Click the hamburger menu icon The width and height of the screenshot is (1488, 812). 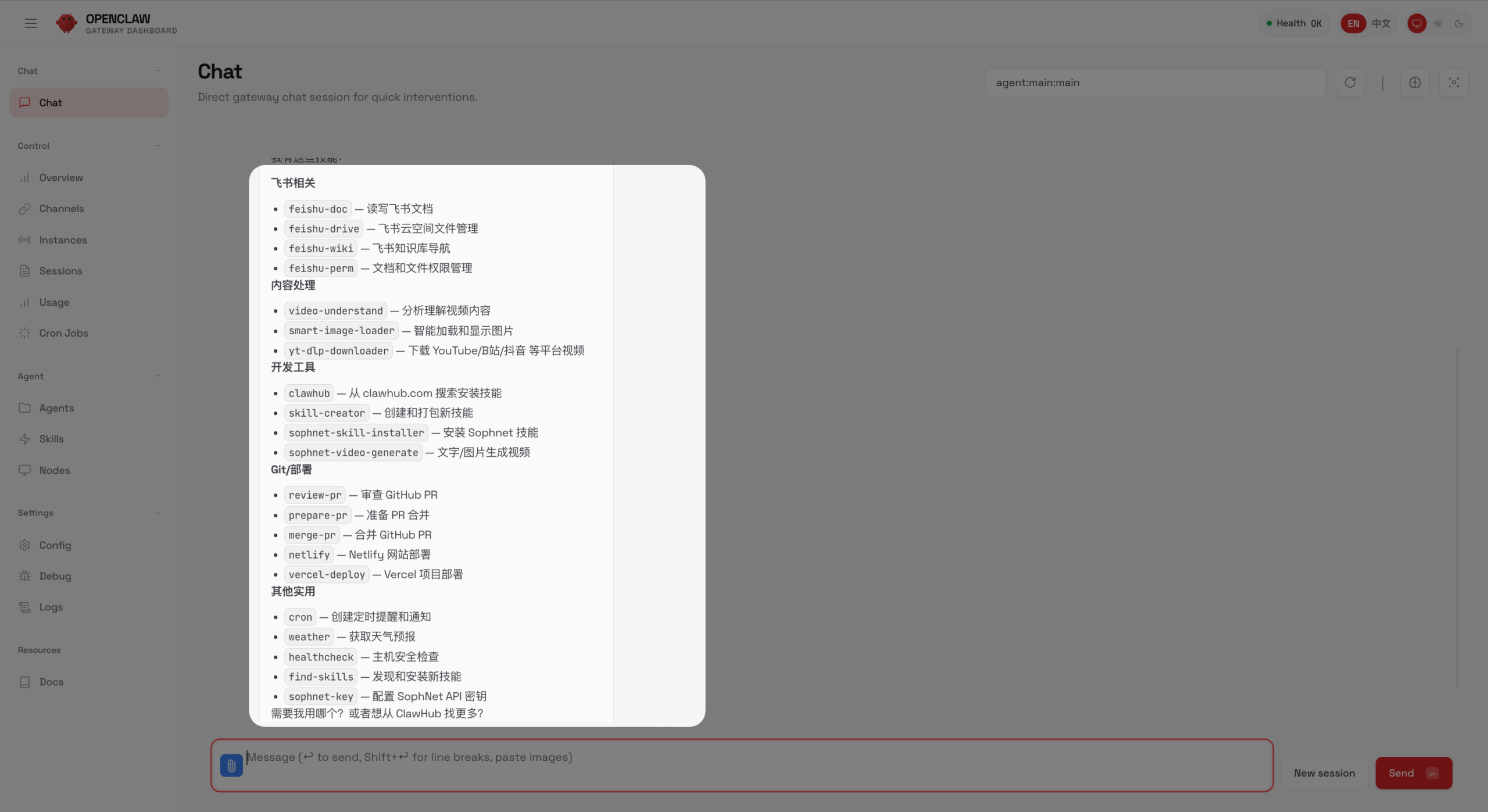31,23
